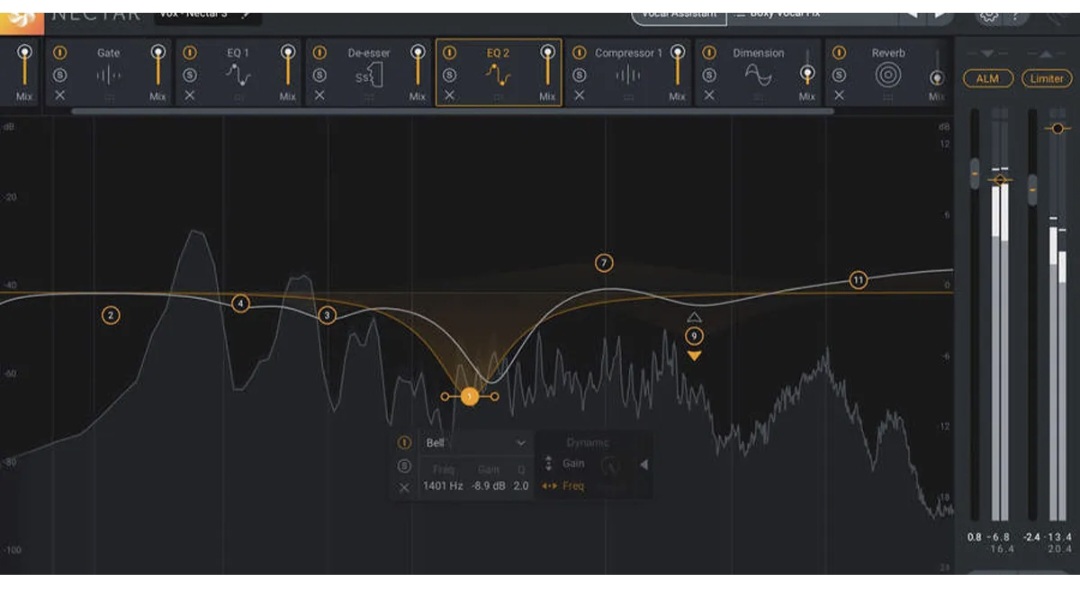The width and height of the screenshot is (1080, 592).
Task: Disable the selected Bell band power button
Action: (404, 443)
